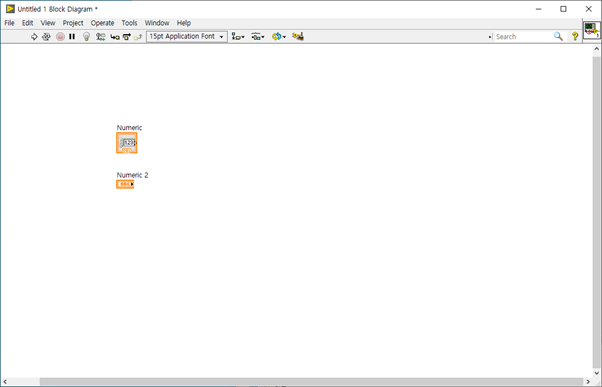Click the "Numeric" label text

click(129, 127)
